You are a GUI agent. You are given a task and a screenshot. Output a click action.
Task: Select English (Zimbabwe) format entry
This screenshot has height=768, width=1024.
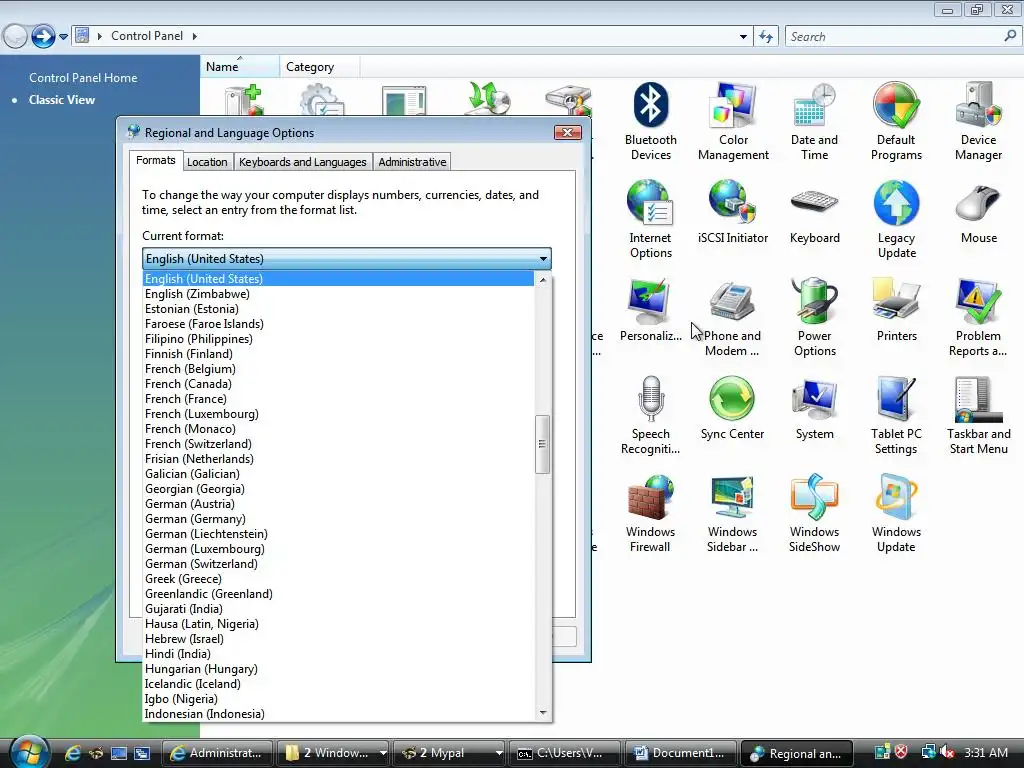click(339, 294)
